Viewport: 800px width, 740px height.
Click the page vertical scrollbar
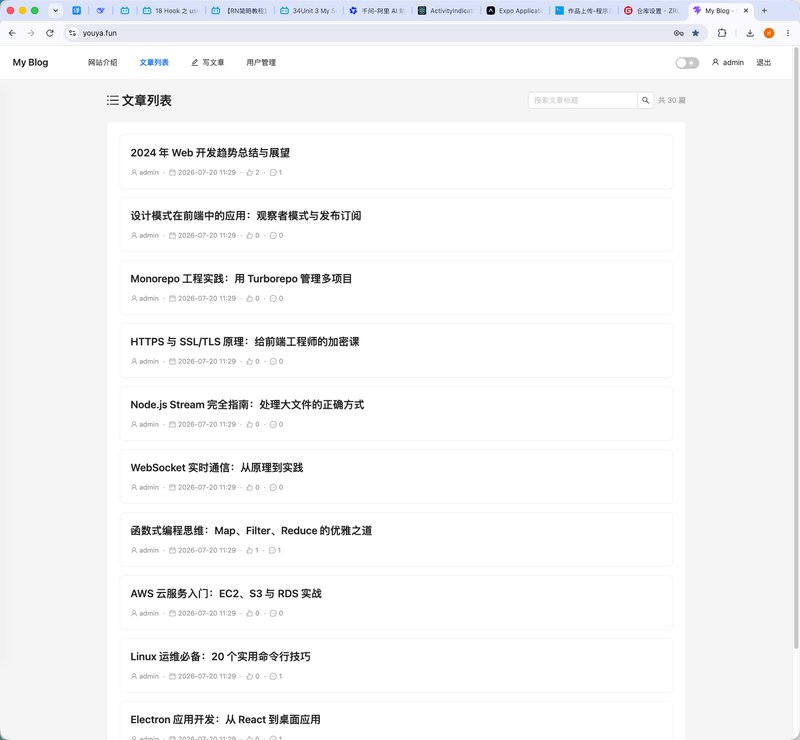(x=796, y=347)
